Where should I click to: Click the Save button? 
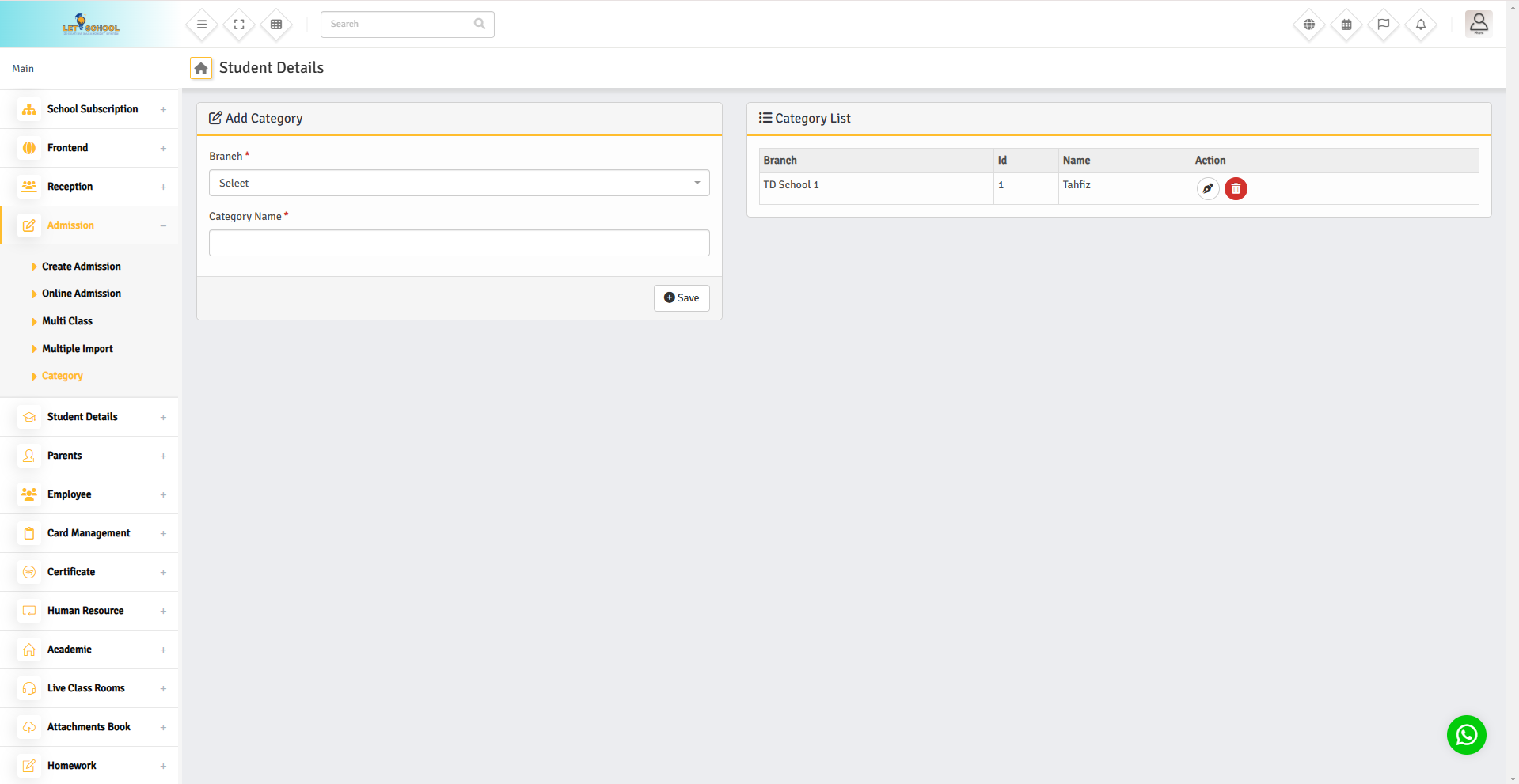tap(682, 298)
